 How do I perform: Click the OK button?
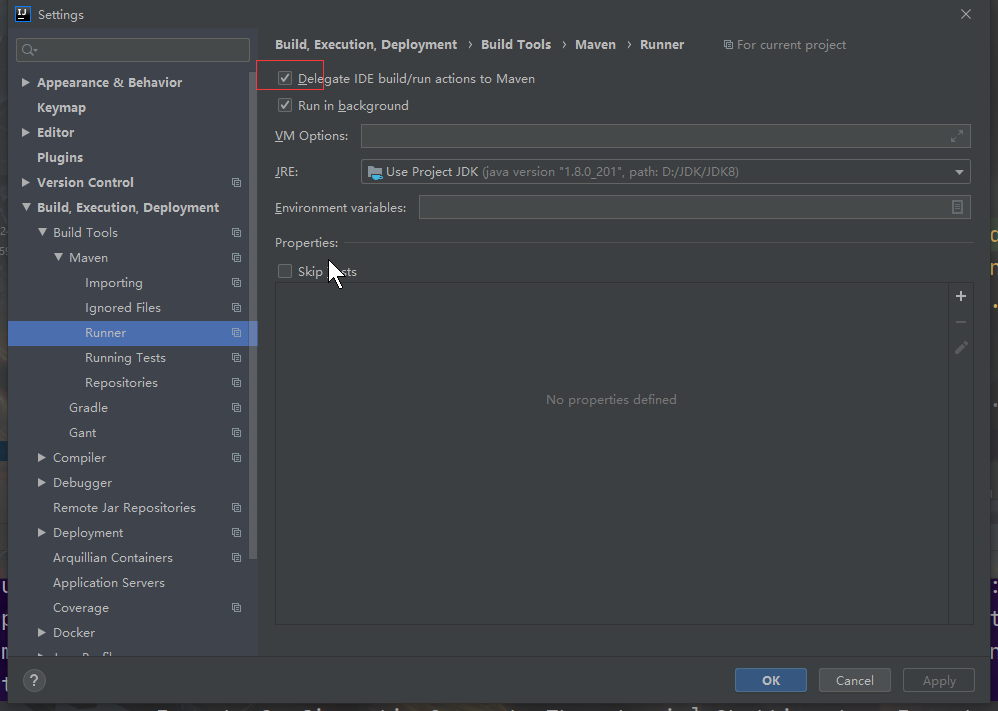(771, 680)
